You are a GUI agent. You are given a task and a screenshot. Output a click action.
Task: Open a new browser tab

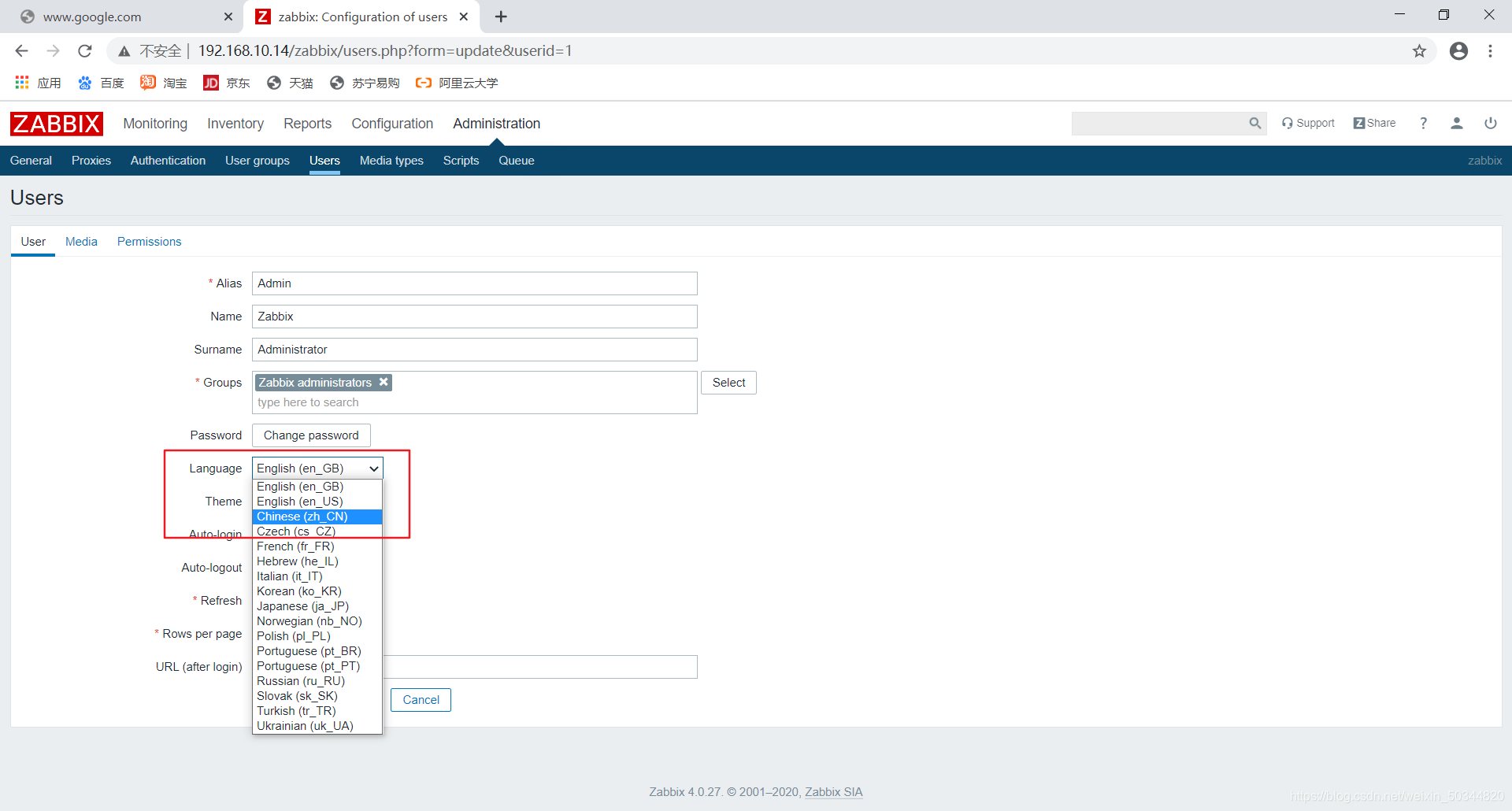pyautogui.click(x=501, y=17)
